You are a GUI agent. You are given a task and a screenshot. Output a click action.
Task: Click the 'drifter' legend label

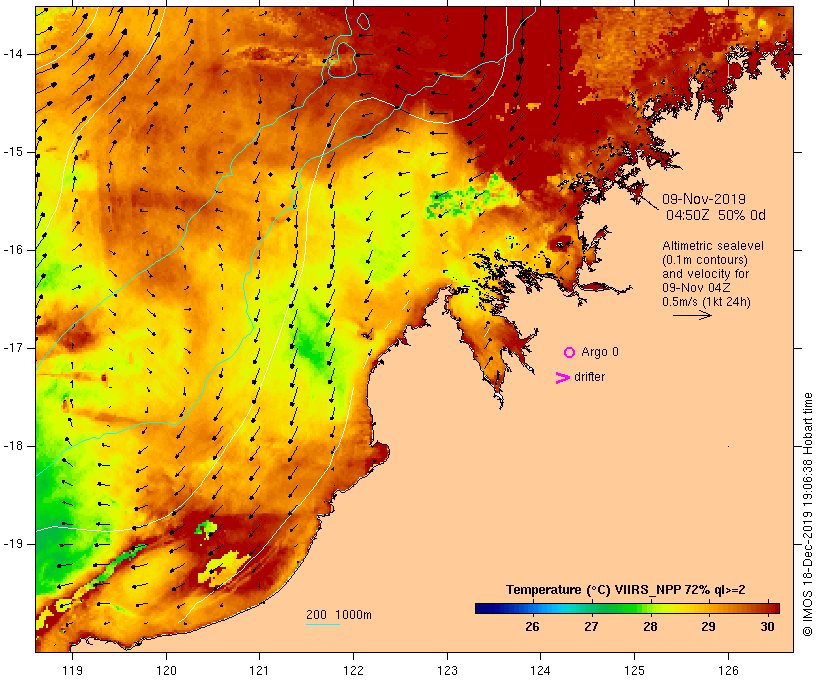[589, 377]
